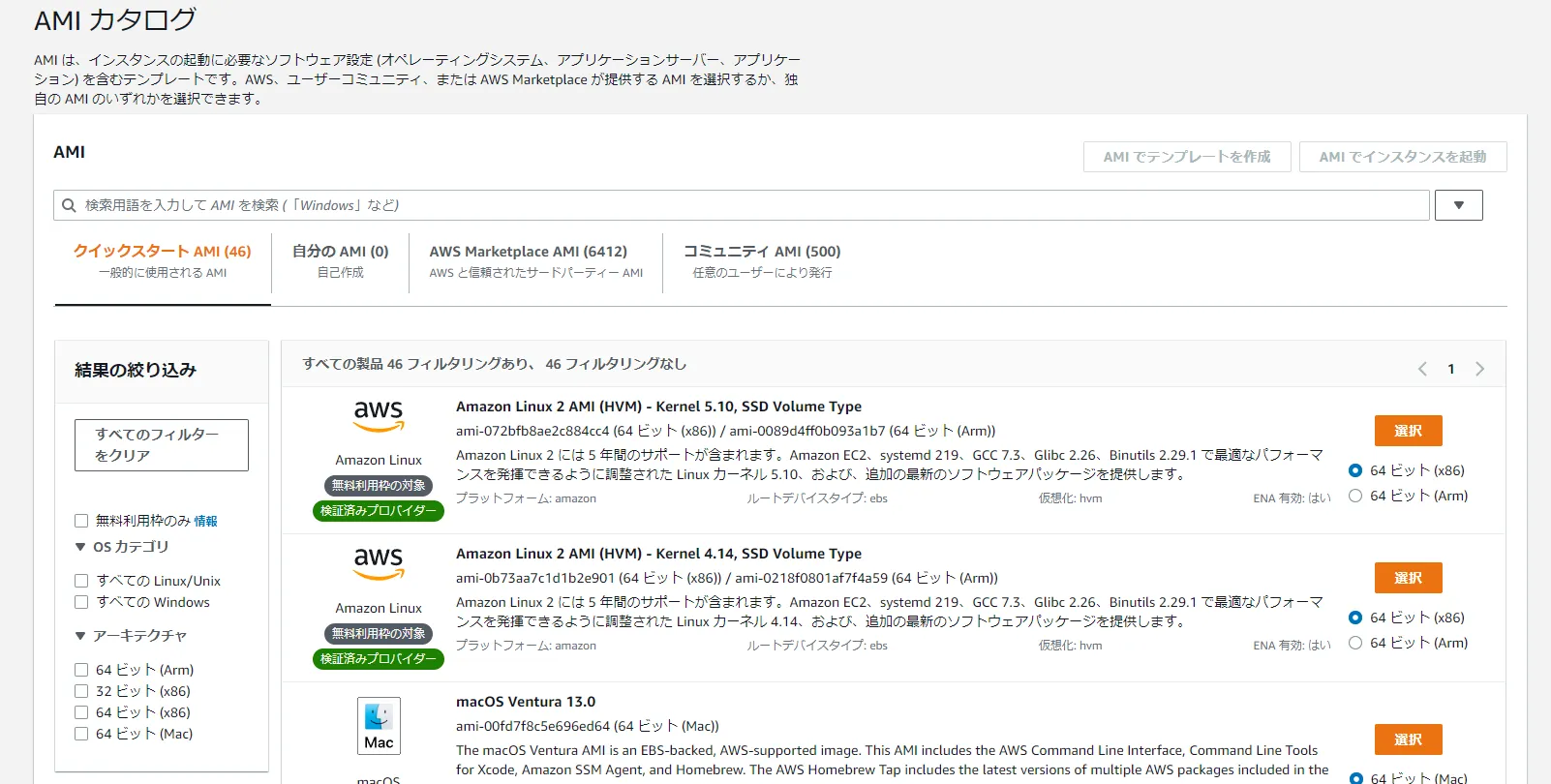Select 64 ビット (Arm) for Kernel 4.14 AMI

click(1355, 643)
